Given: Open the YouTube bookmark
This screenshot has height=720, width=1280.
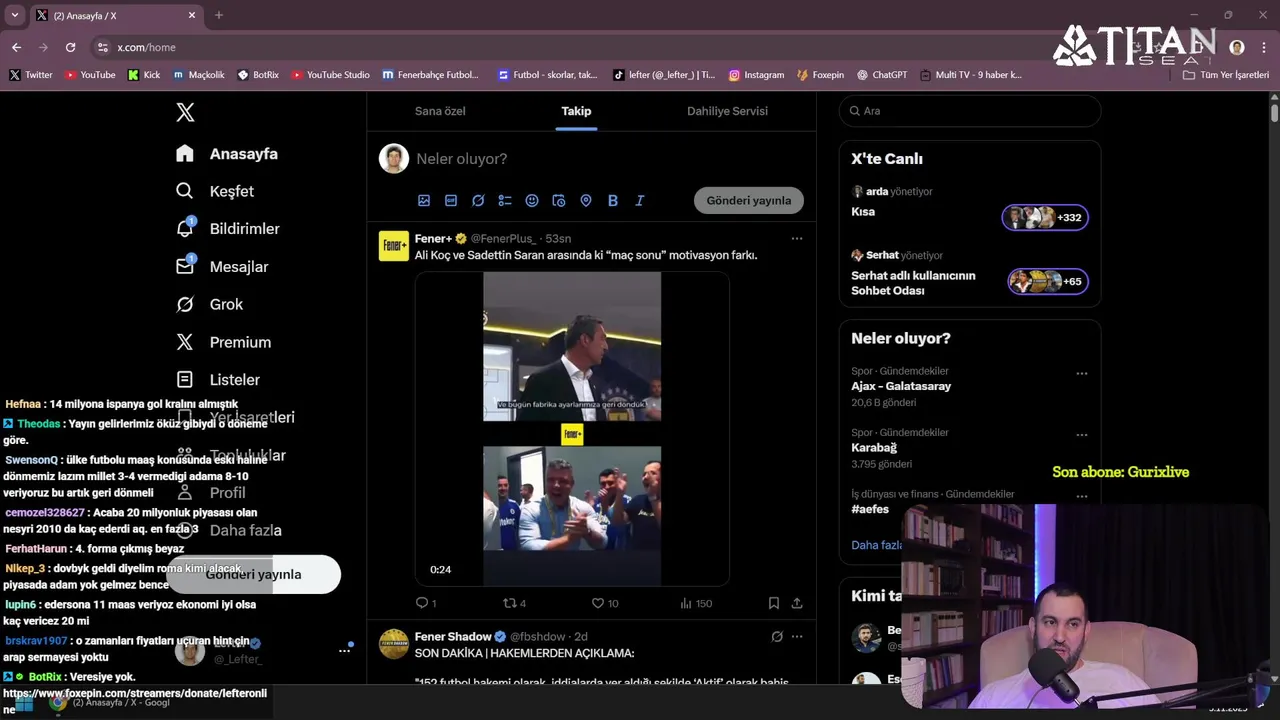Looking at the screenshot, I should [90, 75].
